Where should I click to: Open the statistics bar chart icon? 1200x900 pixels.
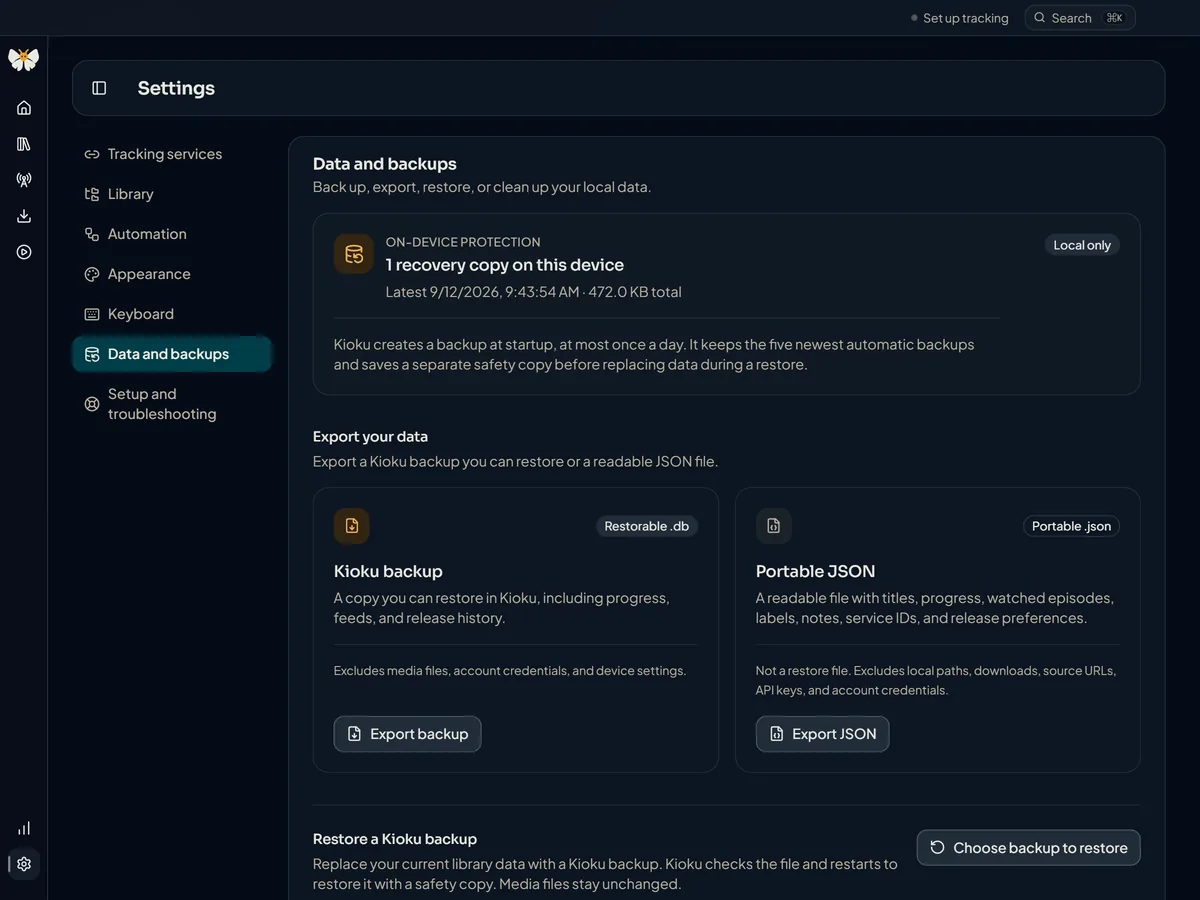(x=24, y=828)
